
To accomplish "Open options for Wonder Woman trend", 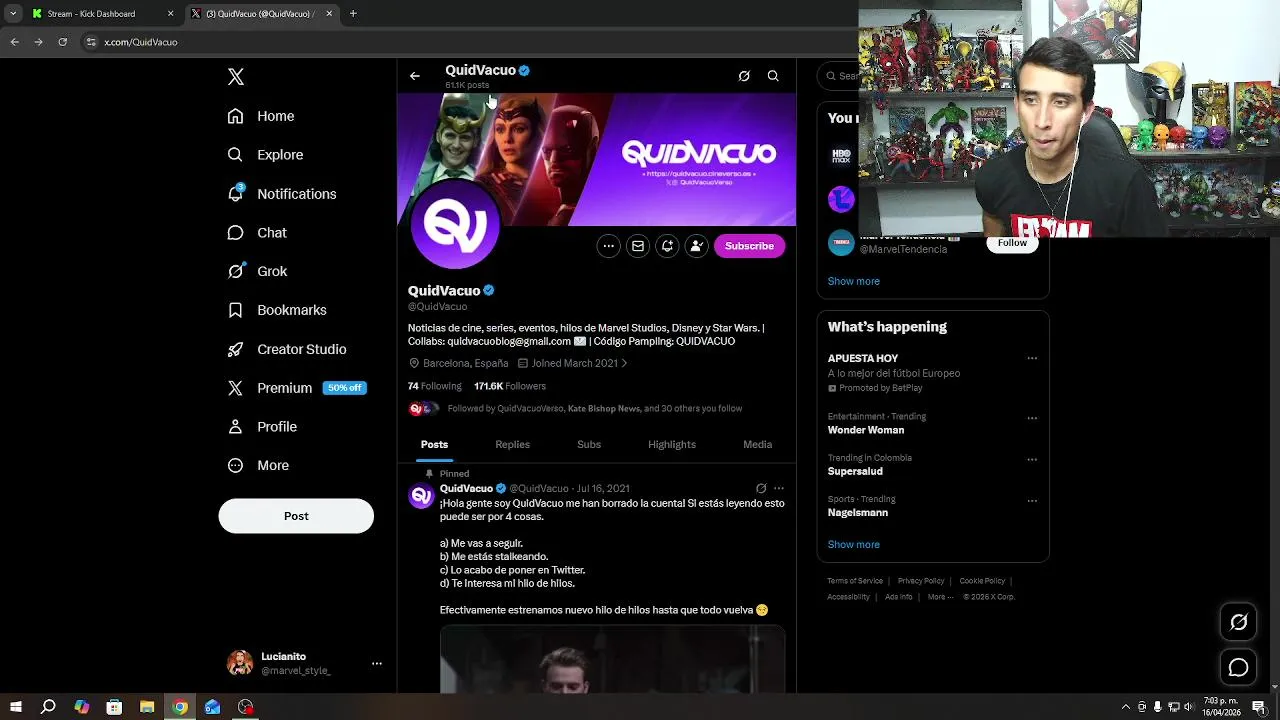I will click(x=1032, y=418).
